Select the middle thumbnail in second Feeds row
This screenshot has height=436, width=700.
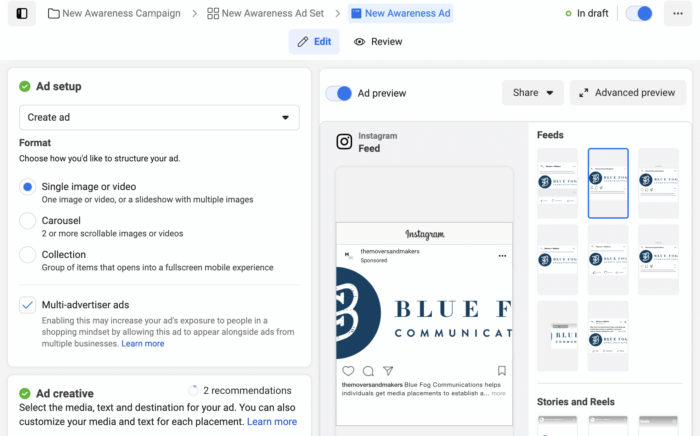click(x=608, y=260)
